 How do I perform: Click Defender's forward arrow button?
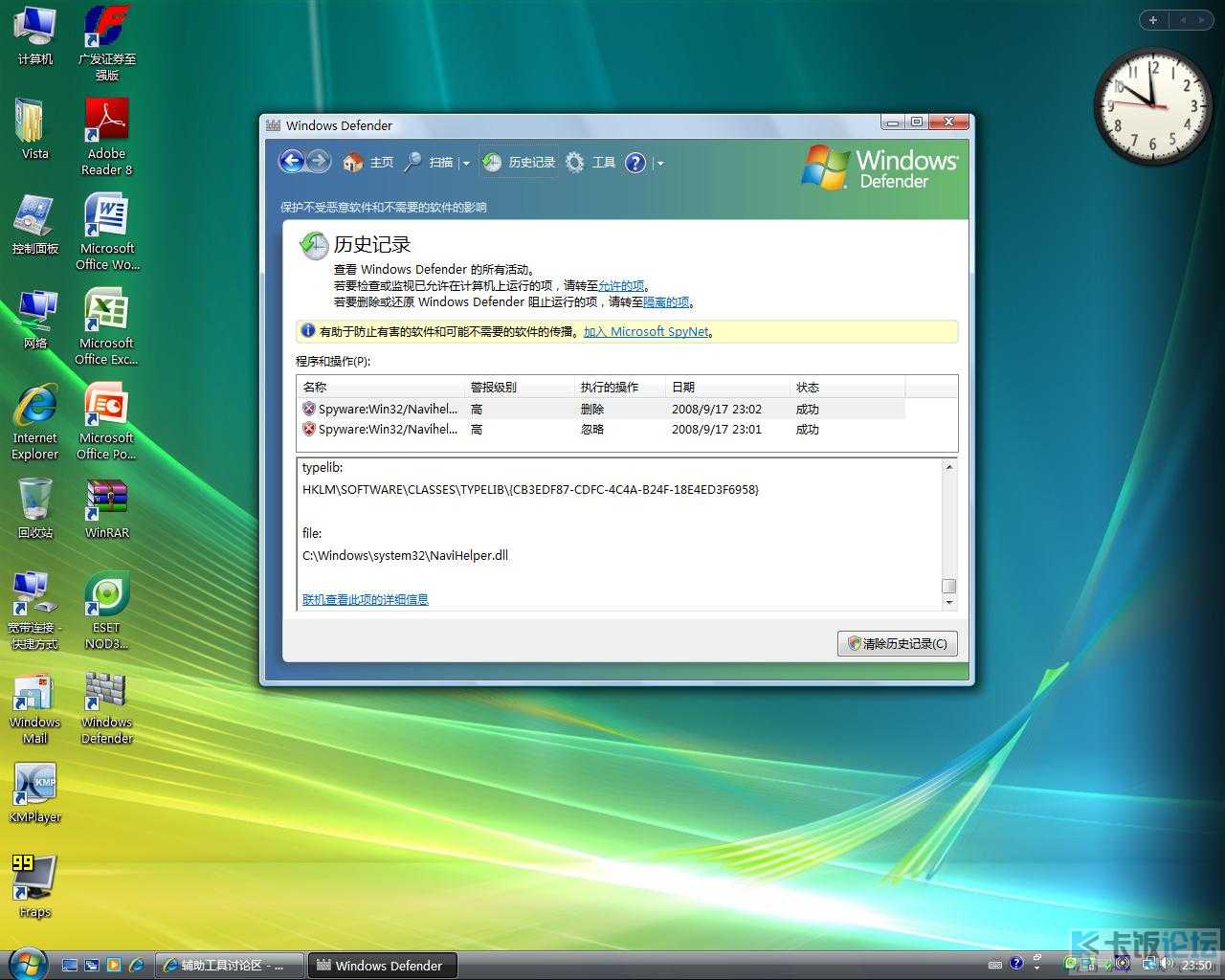tap(320, 162)
